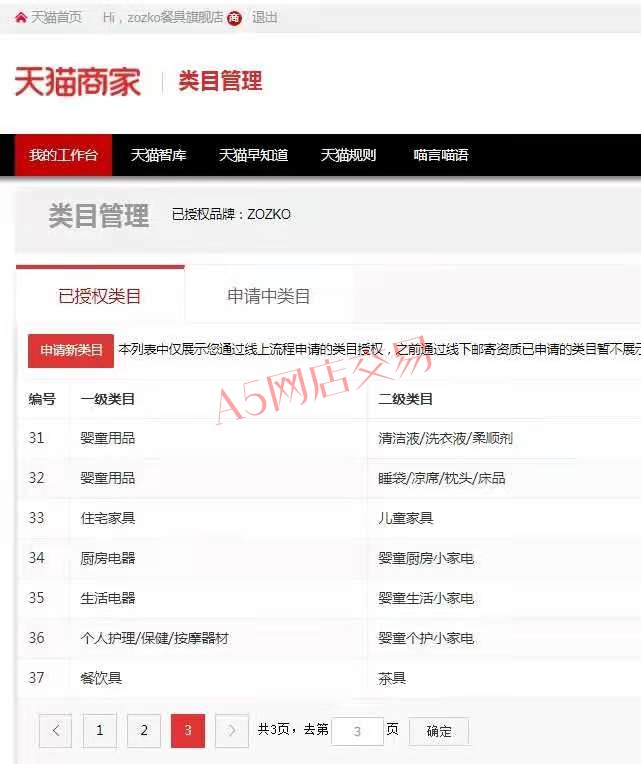The width and height of the screenshot is (641, 764).
Task: Click the 申请新类目 button
Action: [x=71, y=350]
